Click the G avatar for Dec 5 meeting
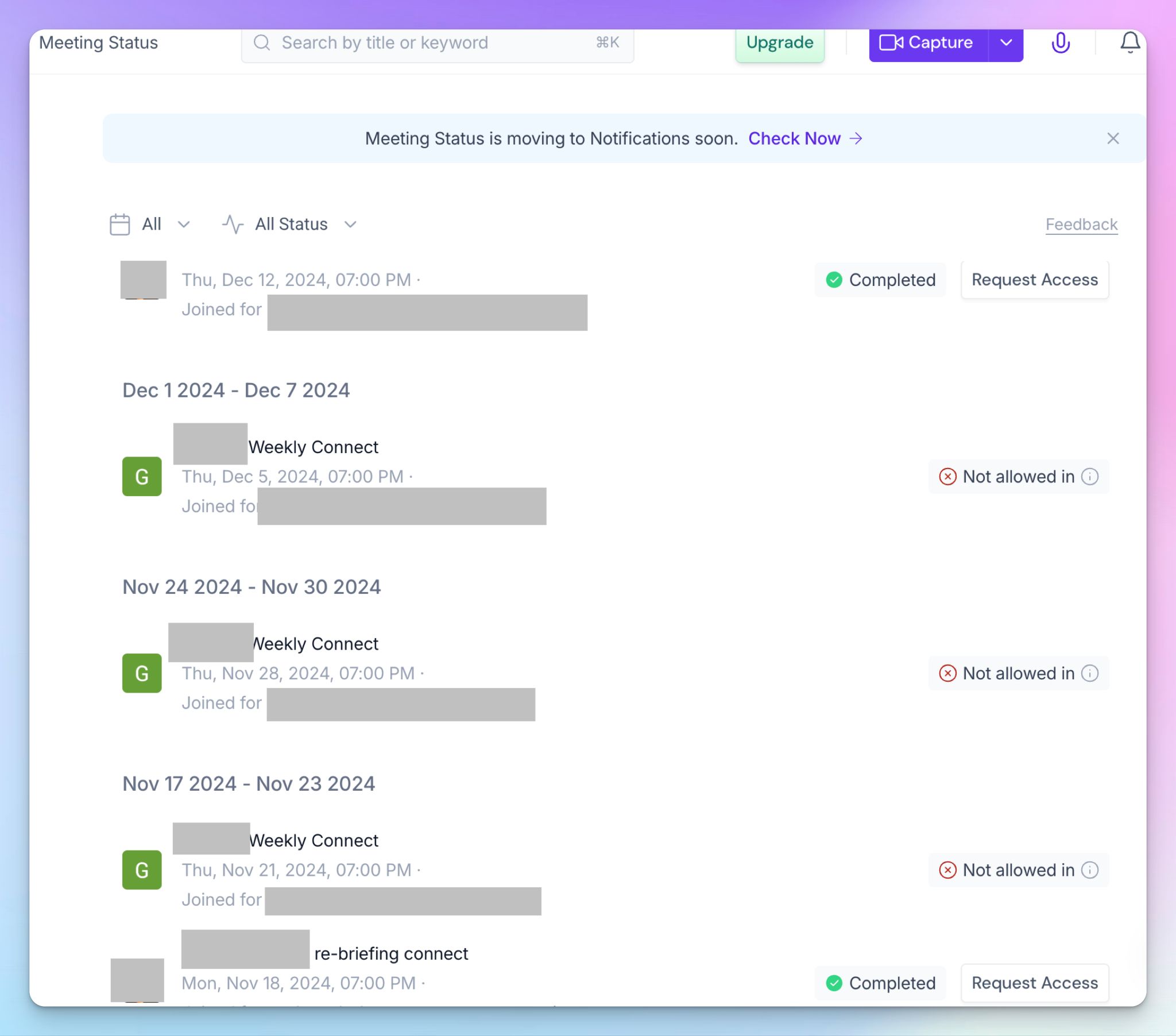Viewport: 1176px width, 1036px height. (x=141, y=477)
